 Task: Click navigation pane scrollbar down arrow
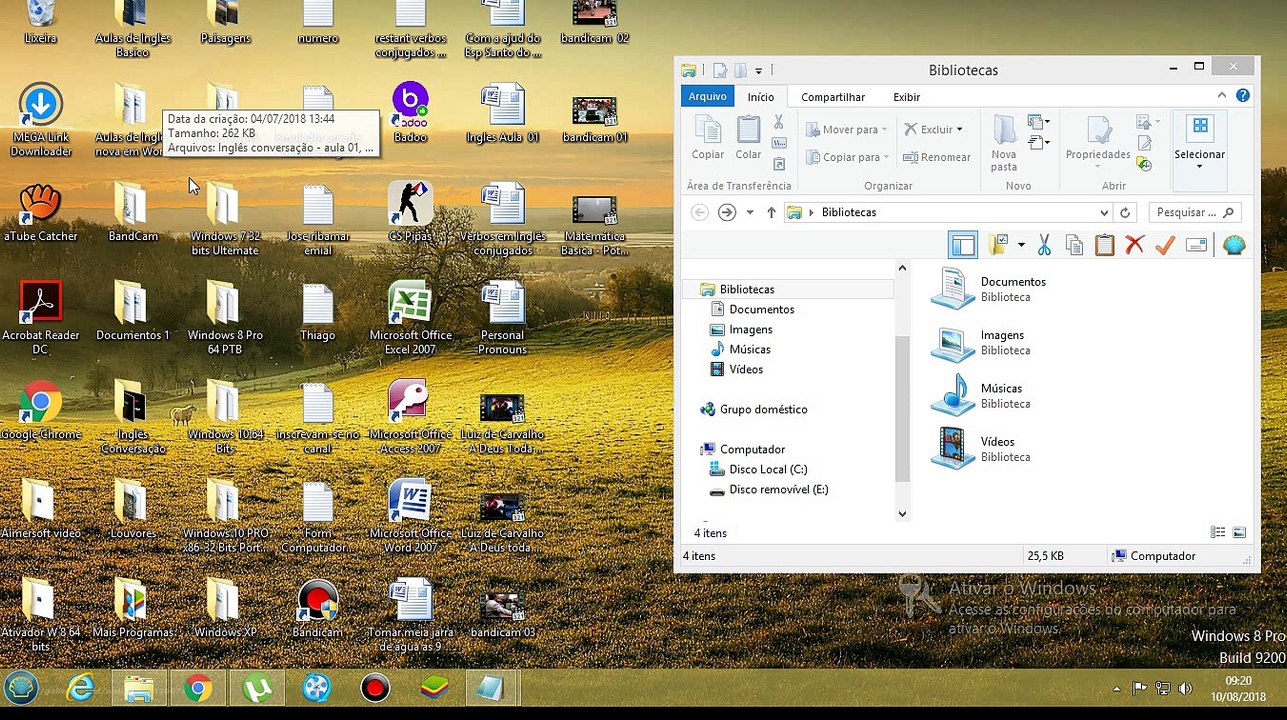pos(902,513)
